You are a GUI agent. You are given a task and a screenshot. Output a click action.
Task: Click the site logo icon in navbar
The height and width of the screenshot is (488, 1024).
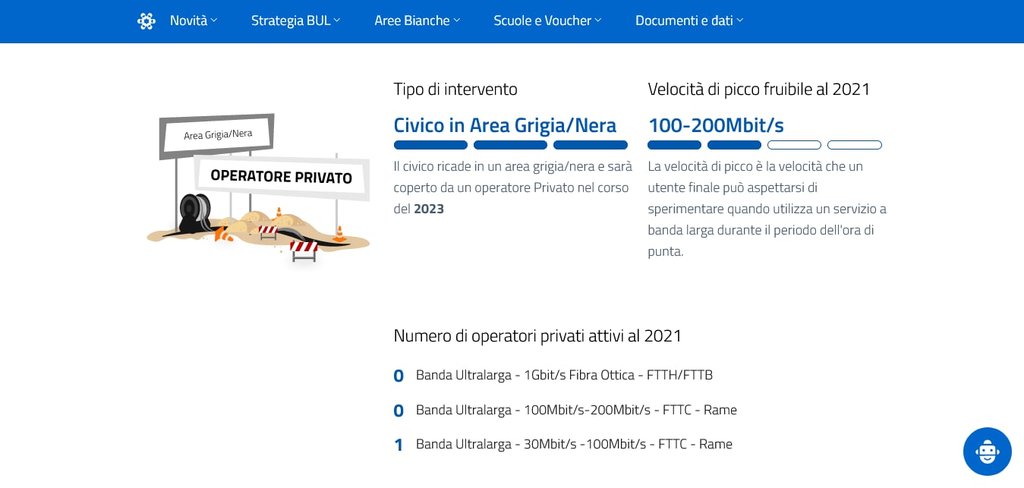pos(146,21)
